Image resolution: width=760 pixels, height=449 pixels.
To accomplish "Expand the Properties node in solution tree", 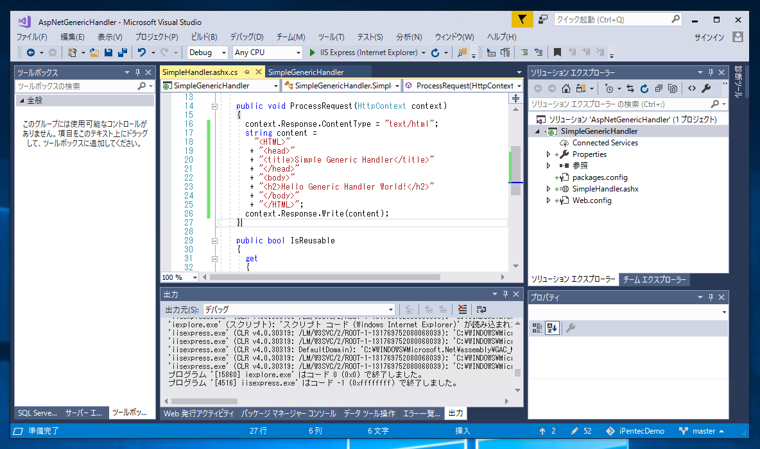I will (x=548, y=155).
